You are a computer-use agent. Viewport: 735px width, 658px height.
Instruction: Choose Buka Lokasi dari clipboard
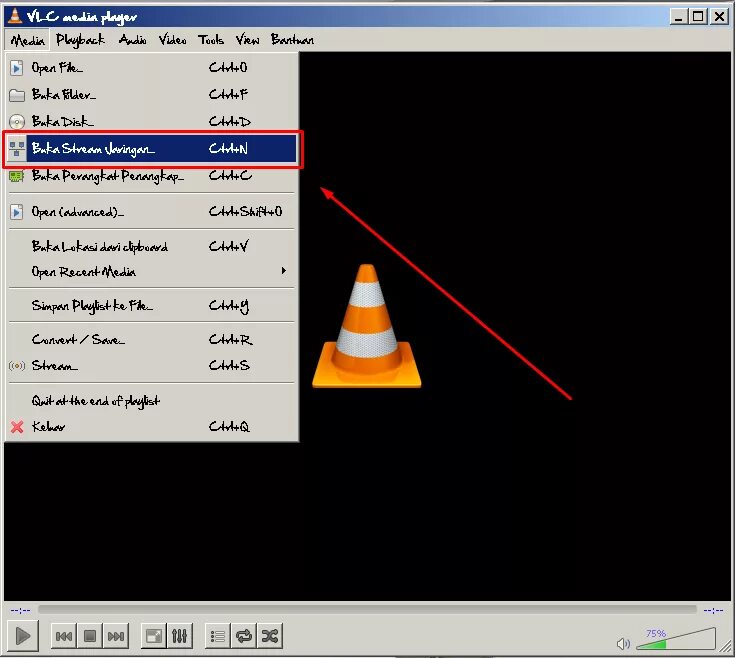[152, 247]
